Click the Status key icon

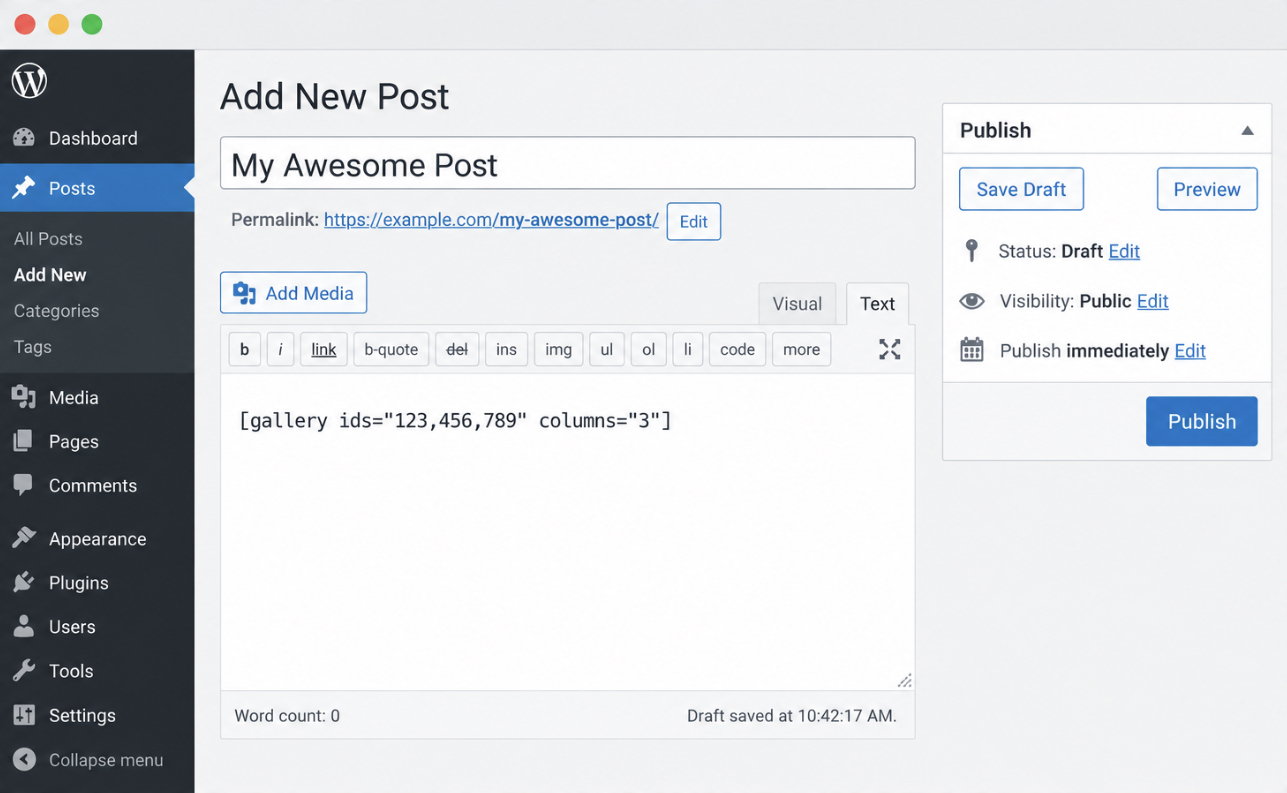tap(971, 250)
